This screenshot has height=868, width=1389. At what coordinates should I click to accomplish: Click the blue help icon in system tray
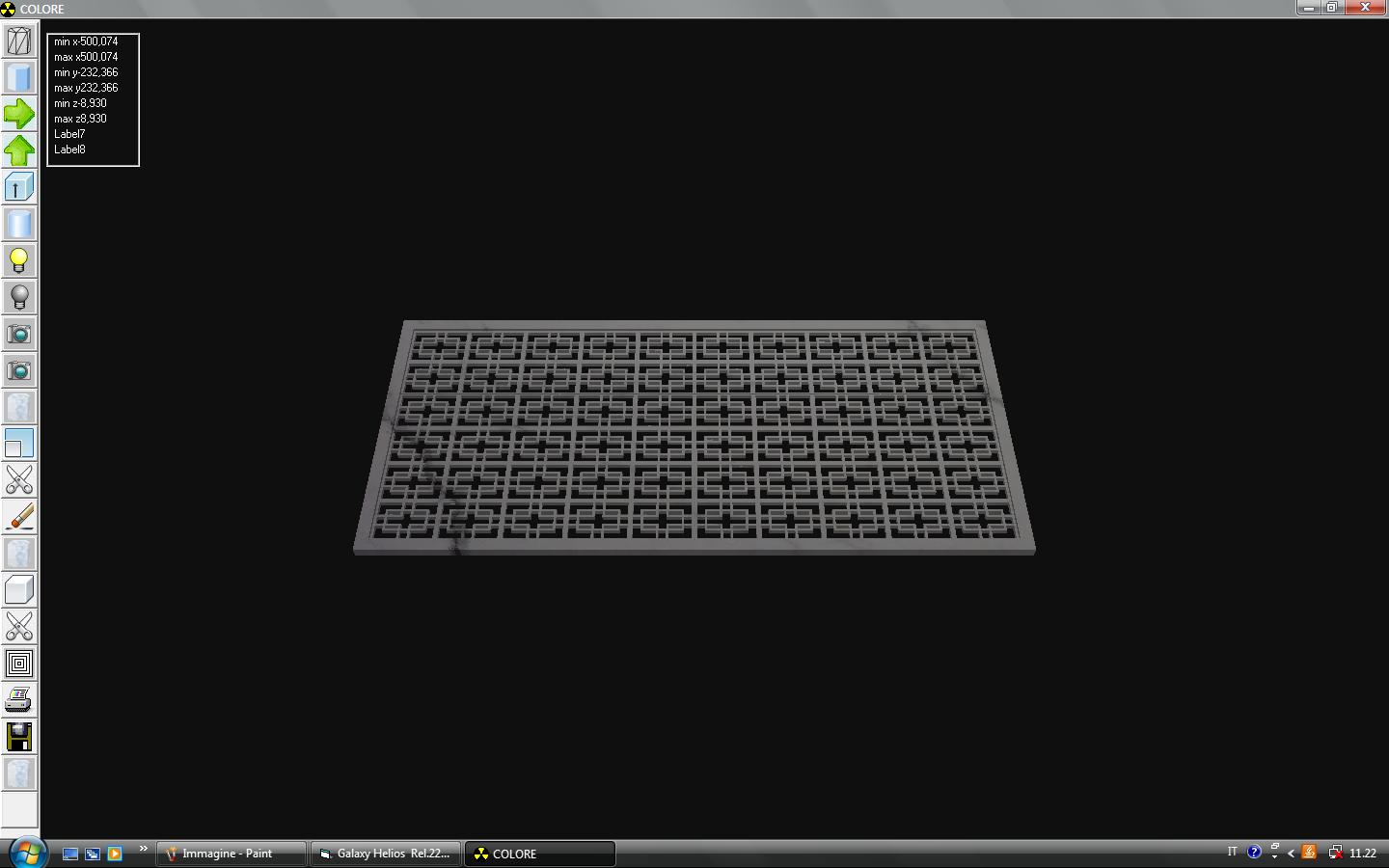coord(1254,852)
